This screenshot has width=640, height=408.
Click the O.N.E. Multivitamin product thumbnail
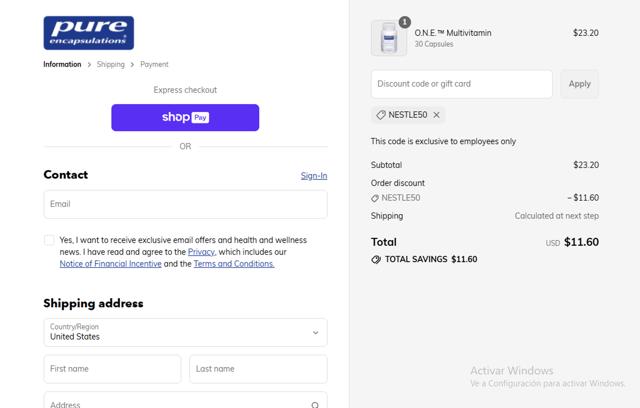[389, 38]
